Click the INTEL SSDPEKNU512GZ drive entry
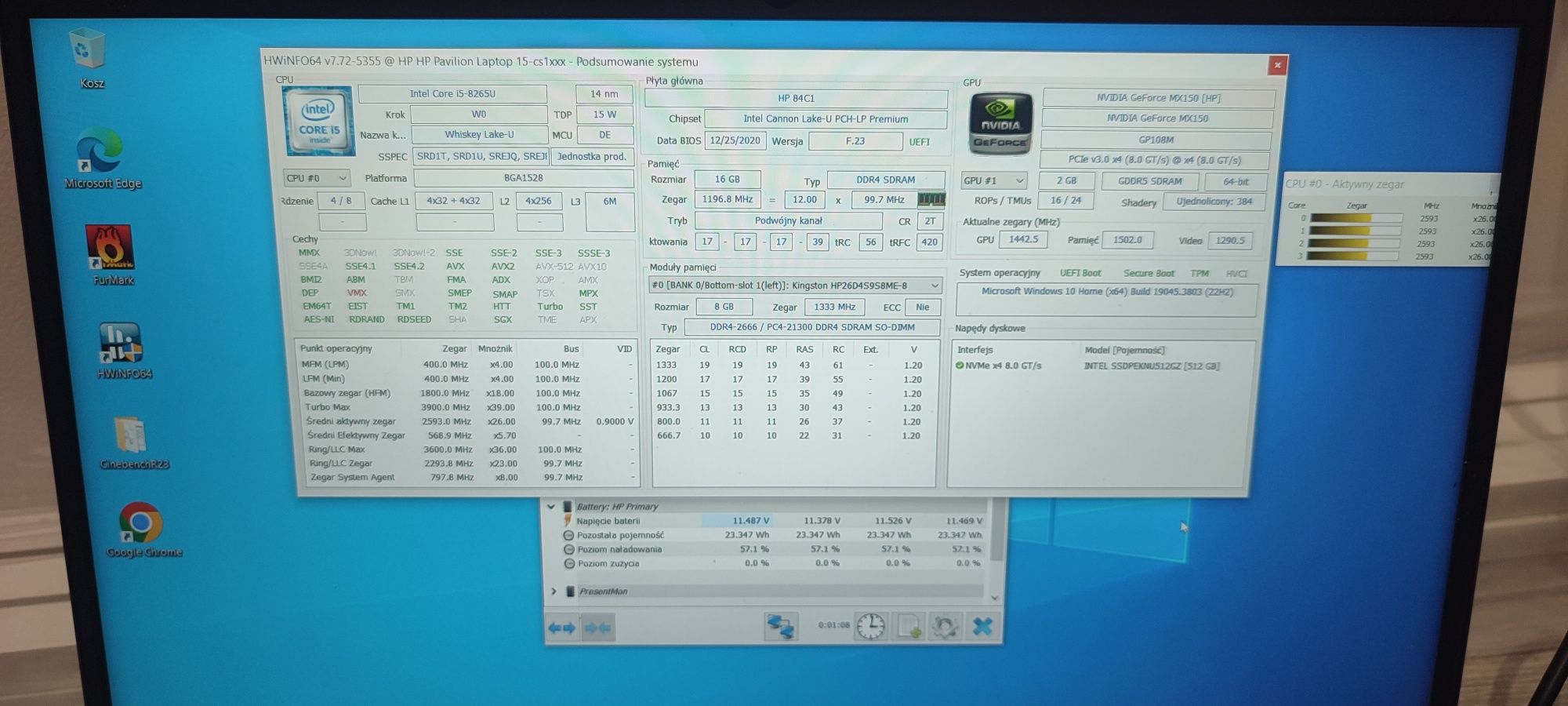Viewport: 1568px width, 706px height. (1151, 366)
